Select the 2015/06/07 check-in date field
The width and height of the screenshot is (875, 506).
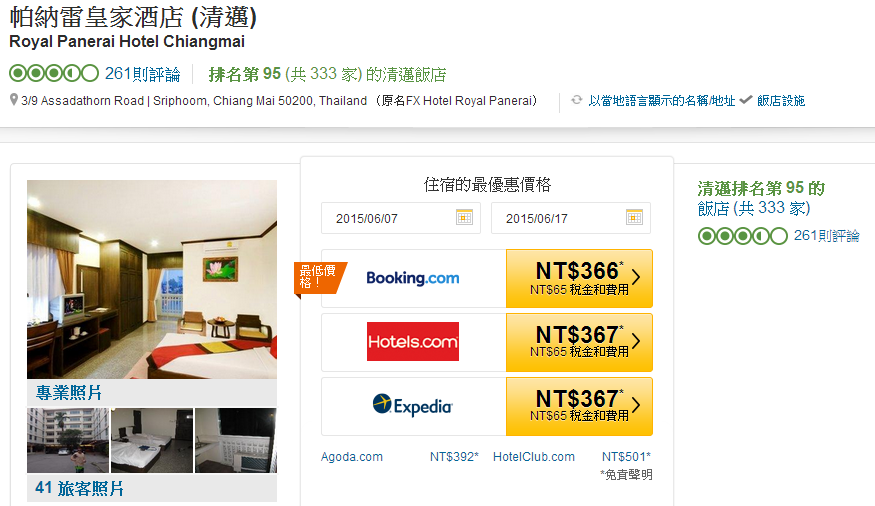[x=401, y=218]
